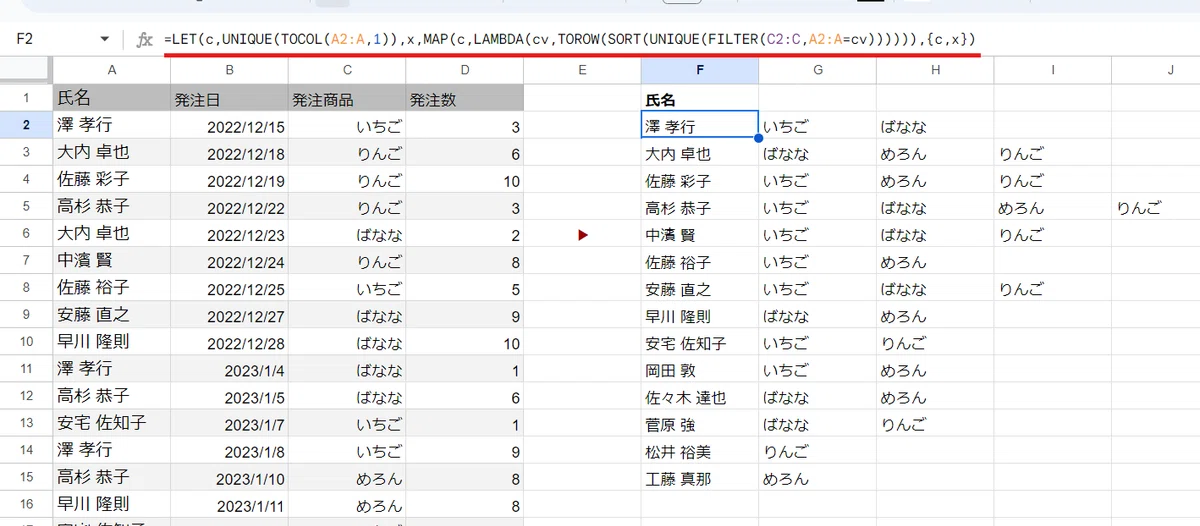Select the highlighted column F header
This screenshot has width=1200, height=526.
coord(699,70)
